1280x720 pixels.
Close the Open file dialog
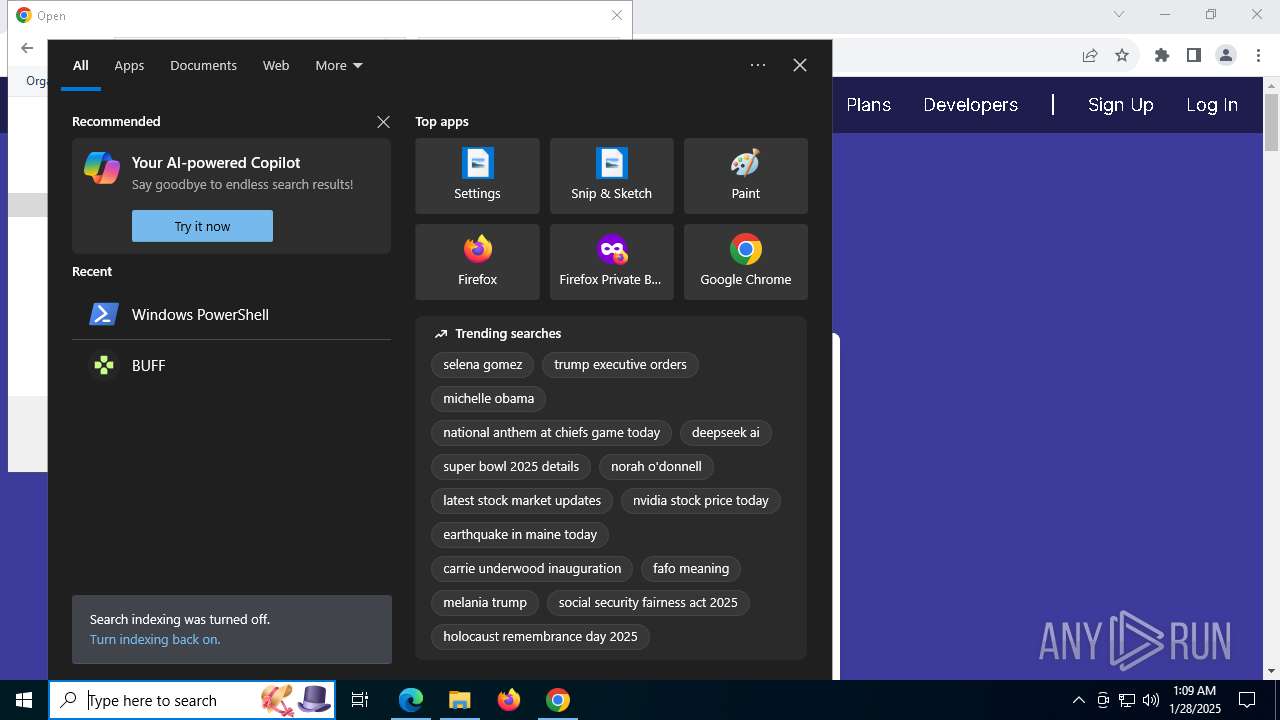(x=617, y=15)
